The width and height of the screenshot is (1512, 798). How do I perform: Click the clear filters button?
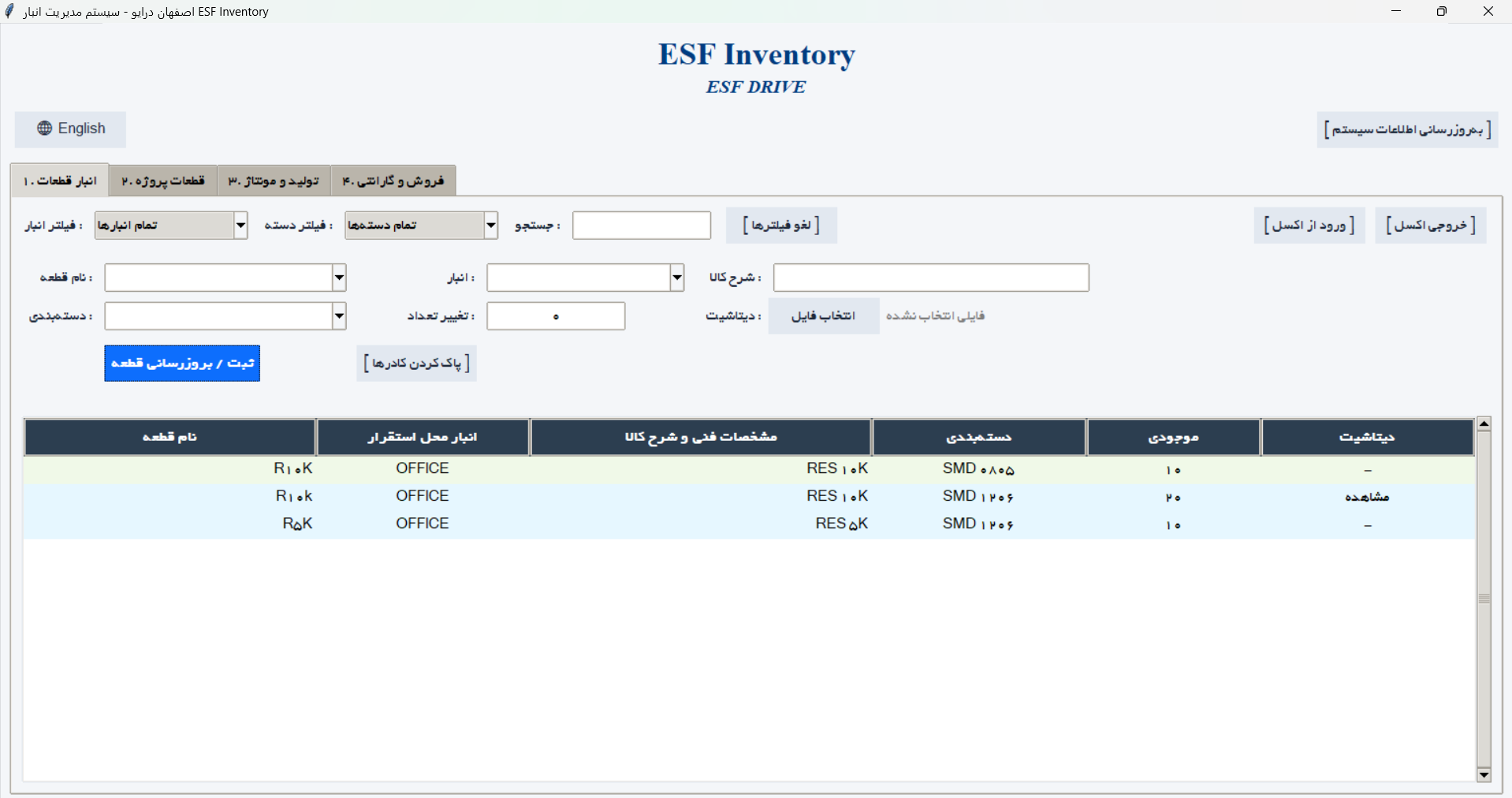781,226
